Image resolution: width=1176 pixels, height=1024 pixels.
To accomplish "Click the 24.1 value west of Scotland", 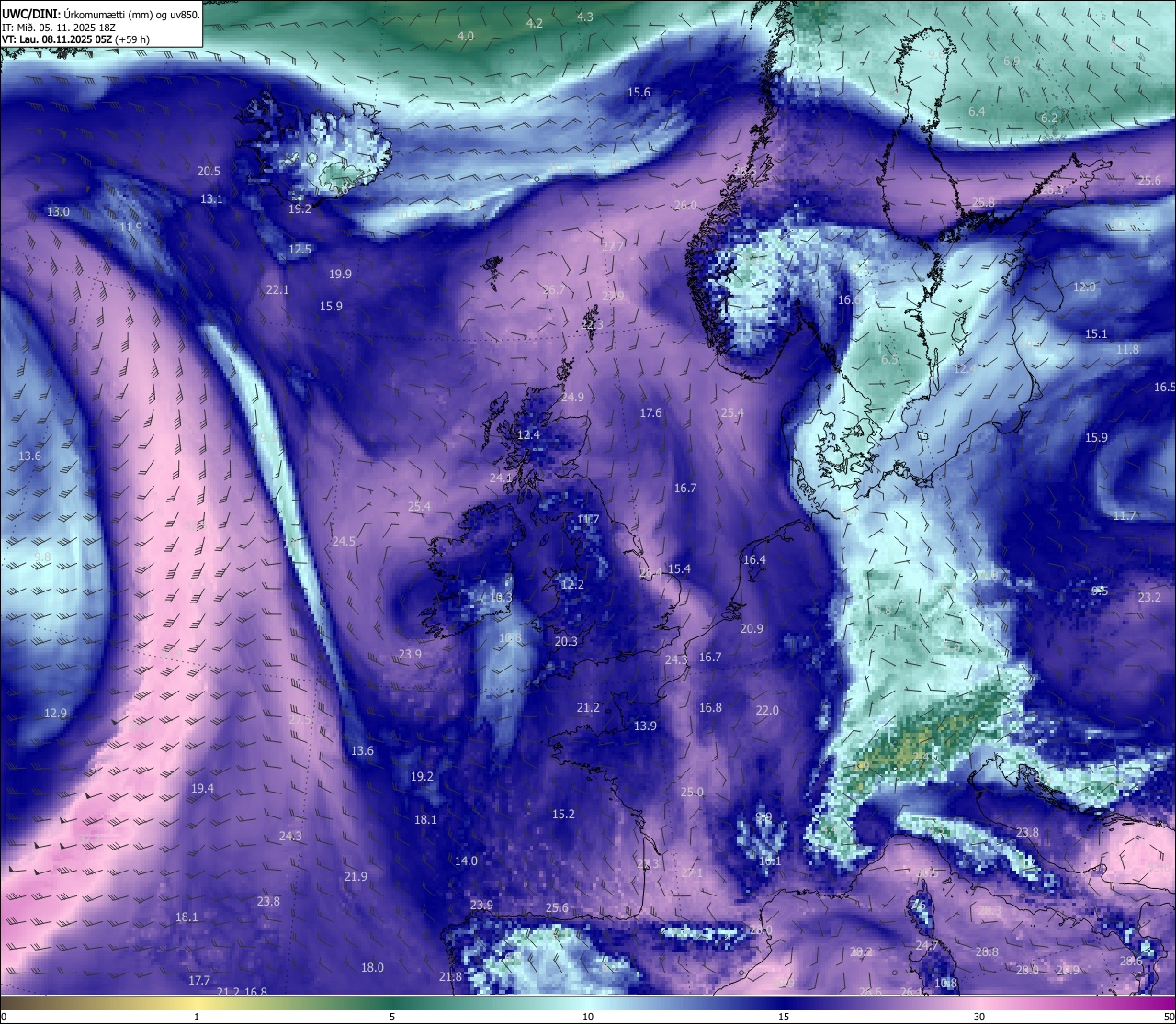I will (x=501, y=478).
